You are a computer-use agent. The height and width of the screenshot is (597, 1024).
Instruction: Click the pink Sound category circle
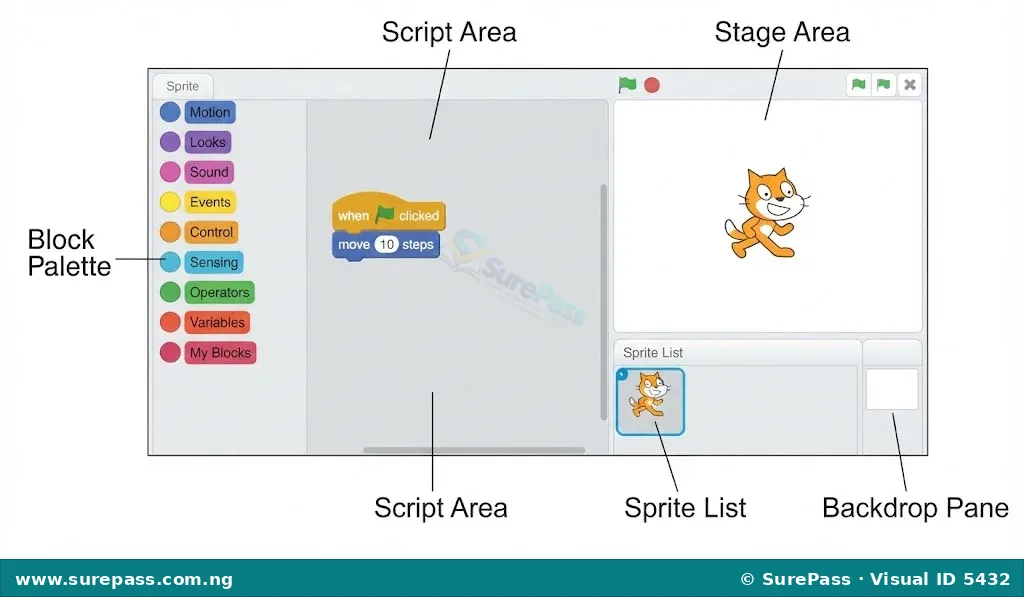pos(170,172)
